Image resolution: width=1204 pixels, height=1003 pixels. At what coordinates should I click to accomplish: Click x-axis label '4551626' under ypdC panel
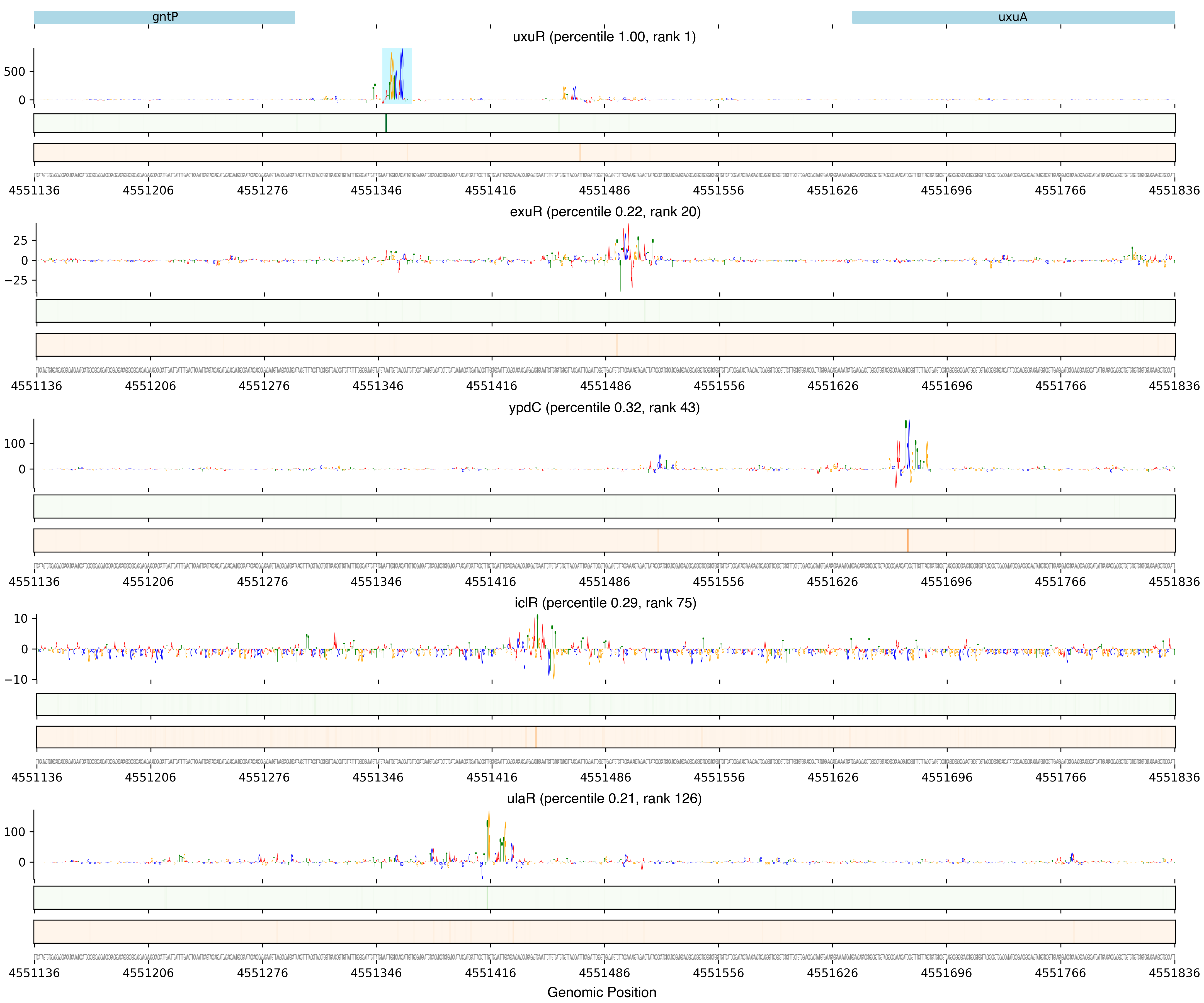pyautogui.click(x=832, y=582)
